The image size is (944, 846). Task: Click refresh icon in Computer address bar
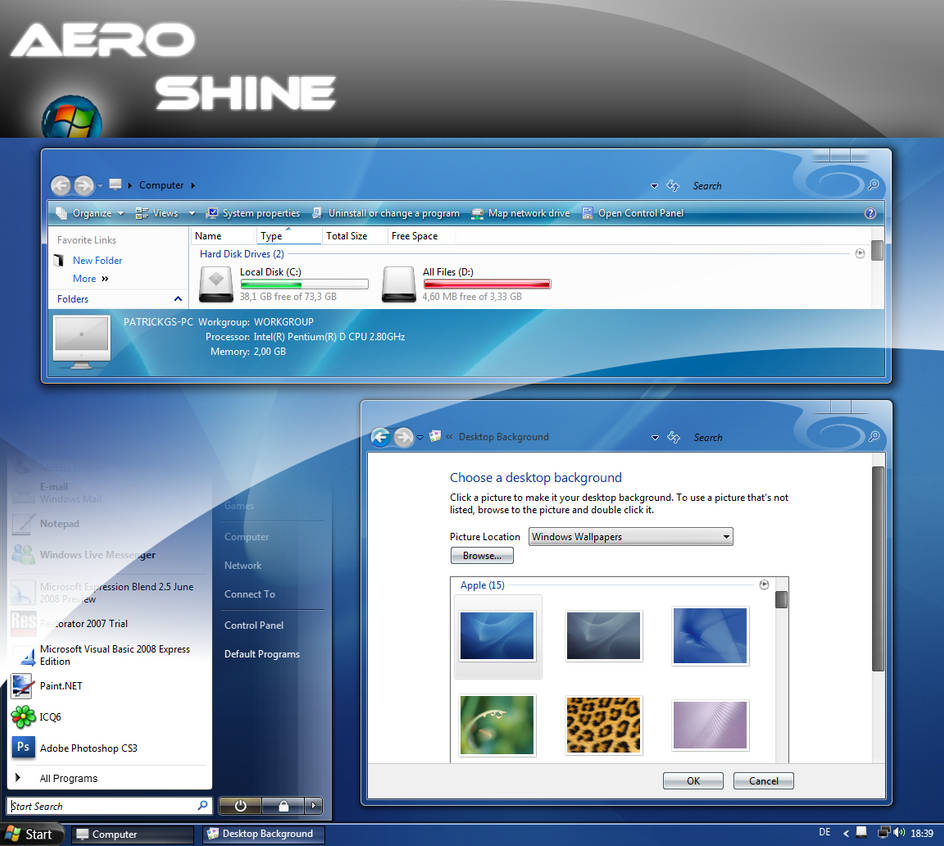click(x=673, y=186)
